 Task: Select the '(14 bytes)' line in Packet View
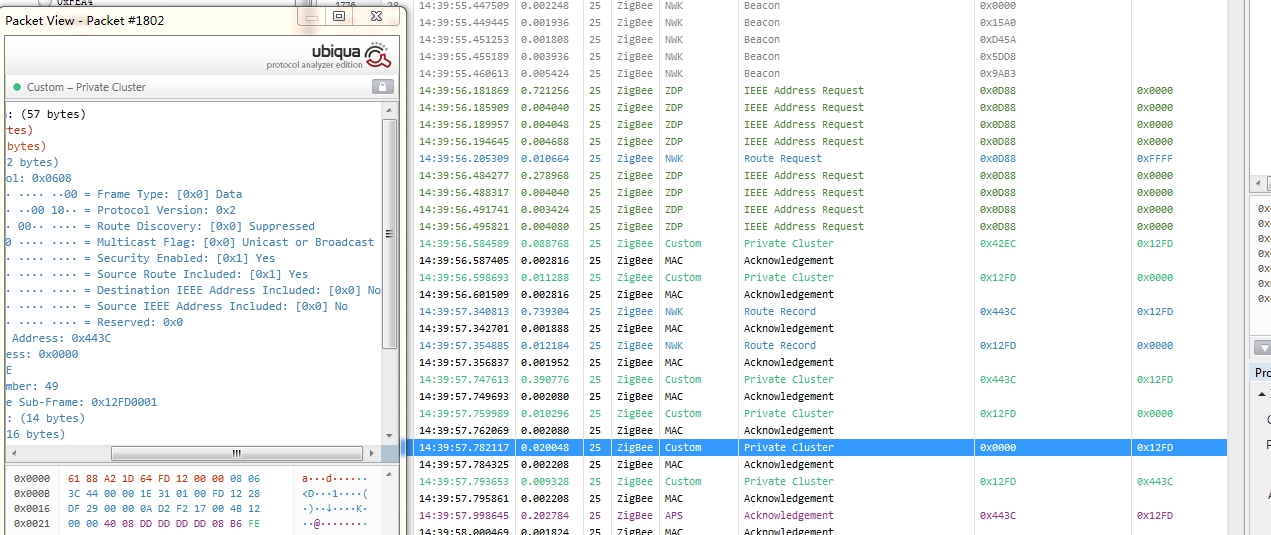(x=46, y=418)
